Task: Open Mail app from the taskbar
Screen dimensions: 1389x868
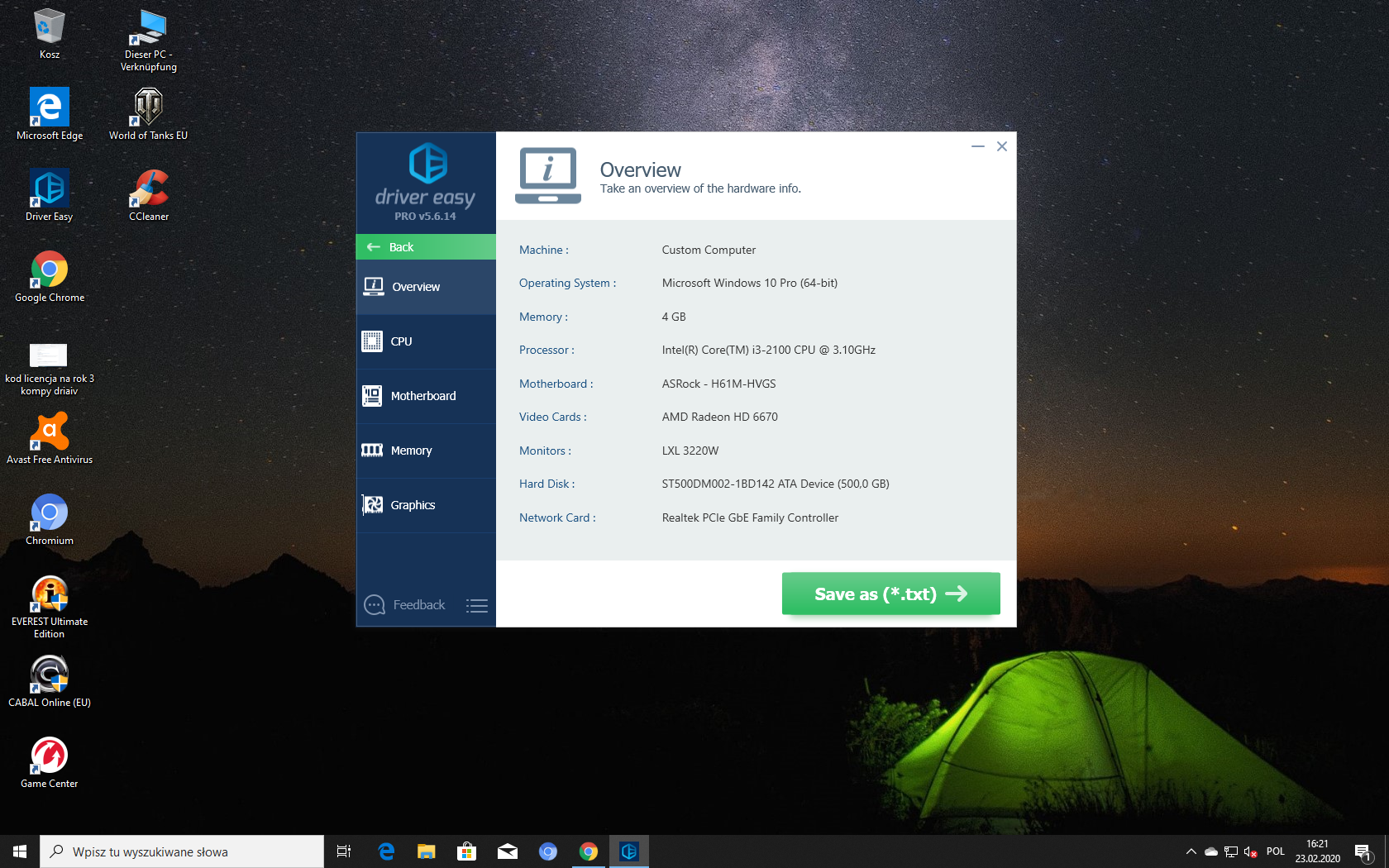Action: pos(508,851)
